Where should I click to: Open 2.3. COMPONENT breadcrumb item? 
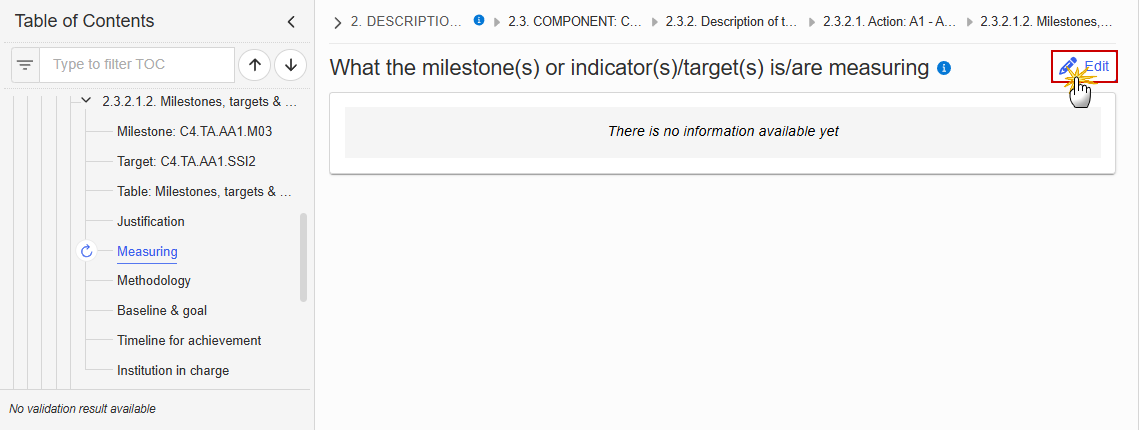[575, 22]
